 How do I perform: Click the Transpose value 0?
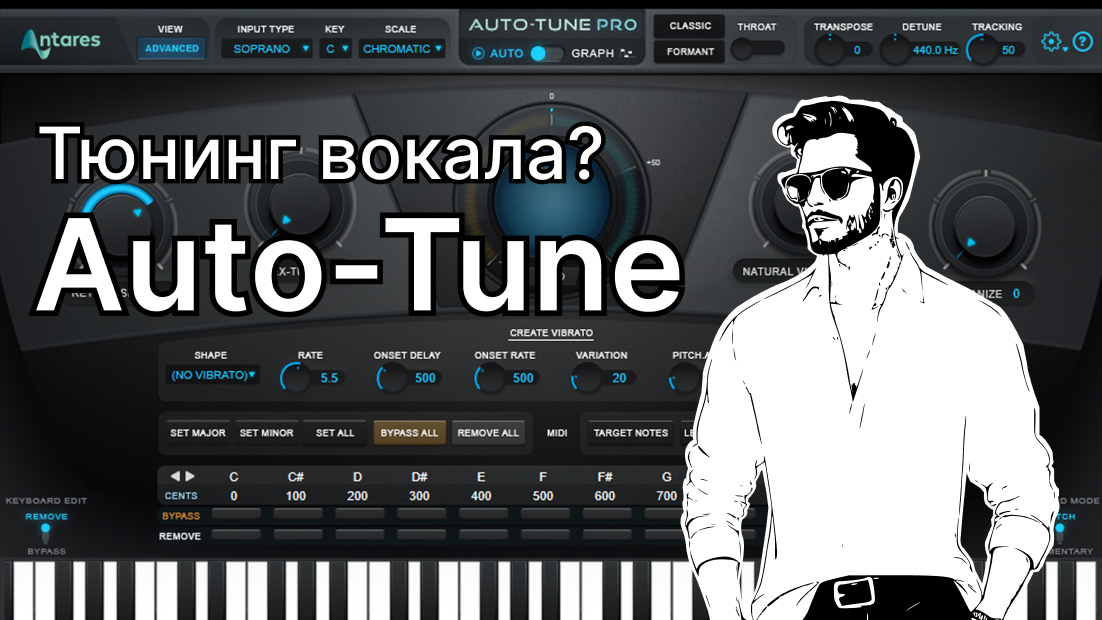857,50
